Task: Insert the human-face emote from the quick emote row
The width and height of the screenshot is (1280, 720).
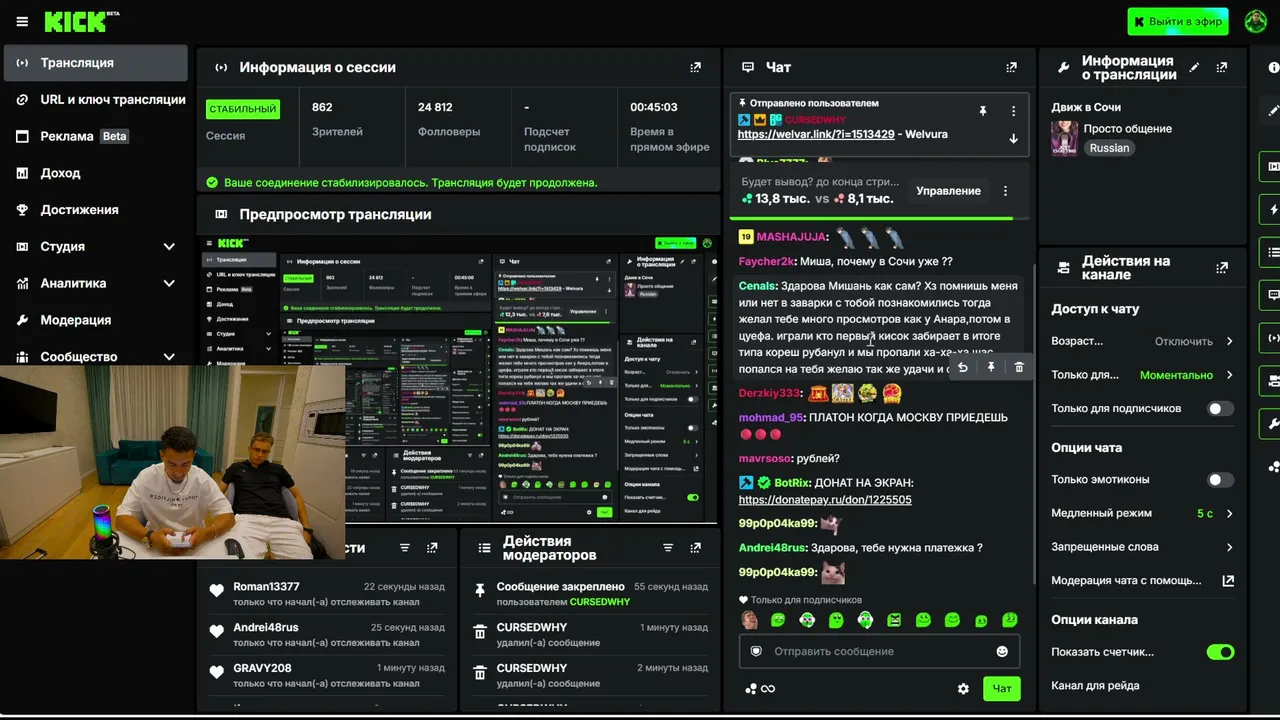Action: (x=749, y=620)
